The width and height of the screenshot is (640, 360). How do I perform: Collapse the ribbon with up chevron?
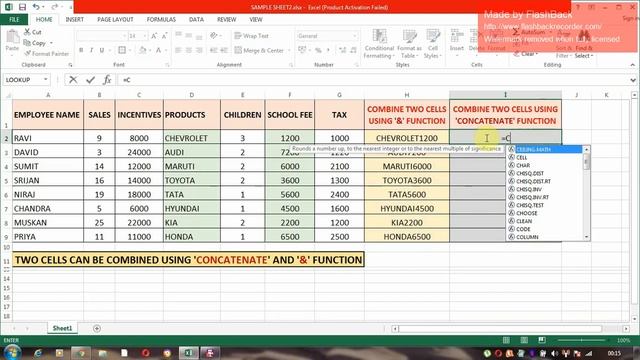(633, 65)
